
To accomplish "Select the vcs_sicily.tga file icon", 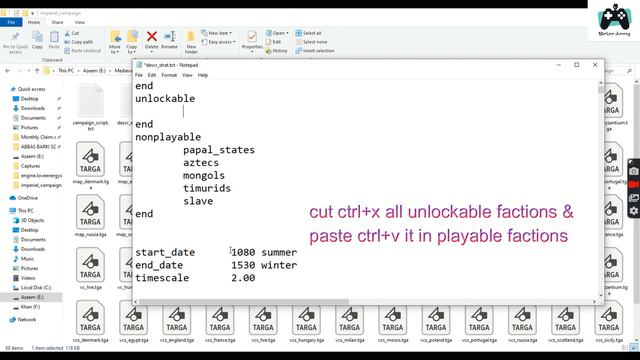I will click(609, 318).
